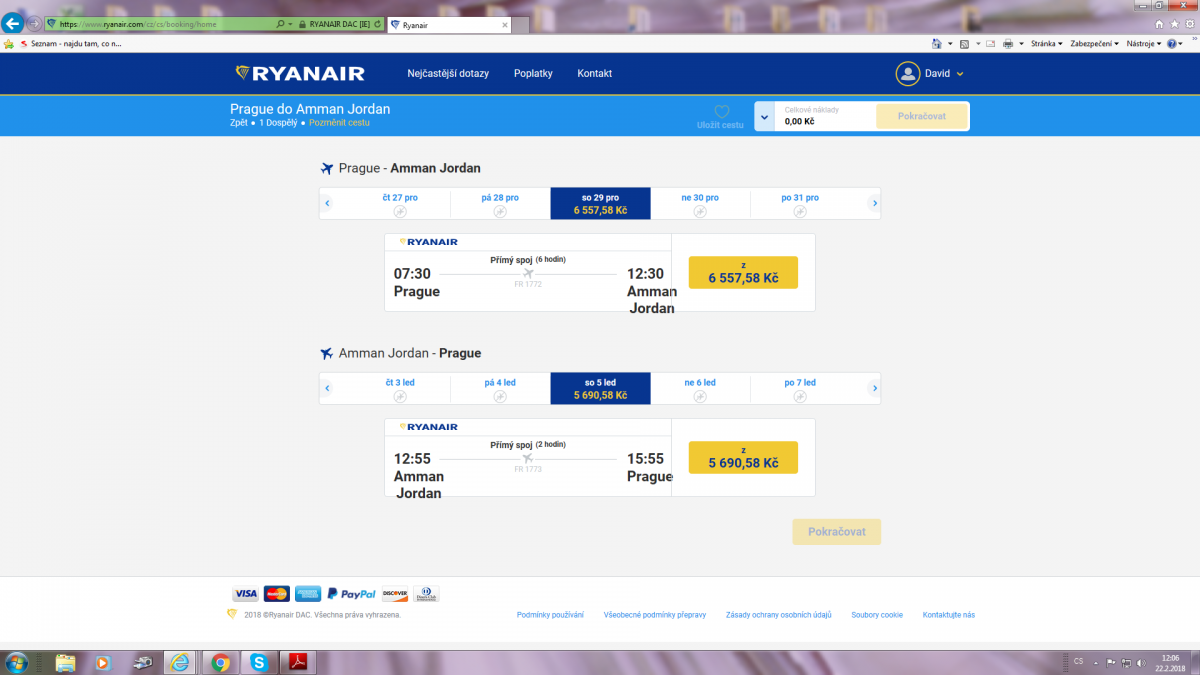This screenshot has height=675, width=1200.
Task: Click the David profile avatar icon
Action: point(907,74)
